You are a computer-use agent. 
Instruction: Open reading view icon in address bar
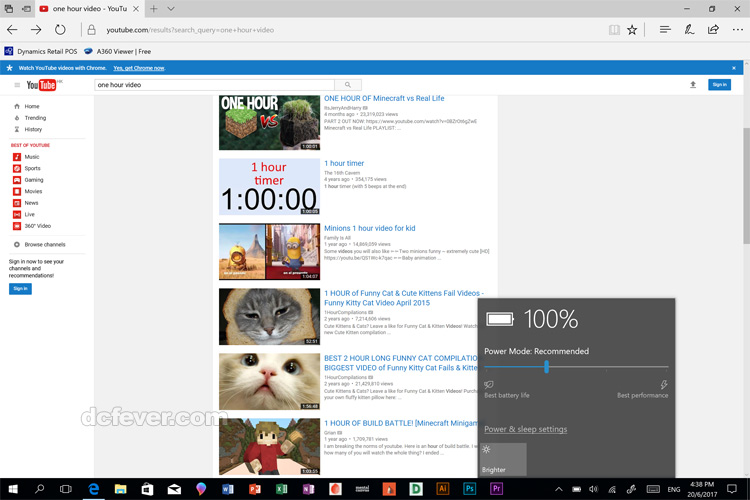point(614,30)
